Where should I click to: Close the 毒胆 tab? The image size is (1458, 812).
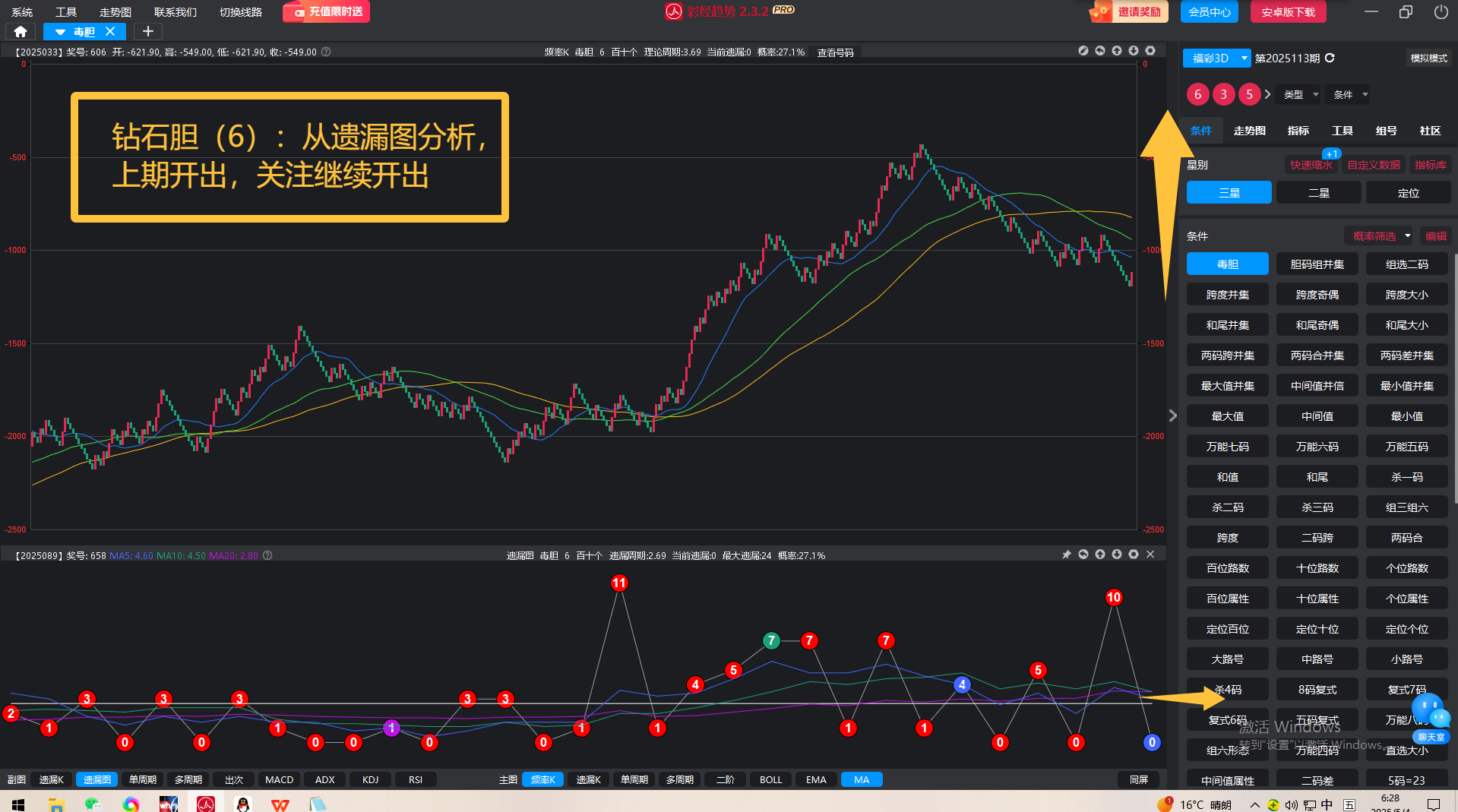pyautogui.click(x=110, y=32)
